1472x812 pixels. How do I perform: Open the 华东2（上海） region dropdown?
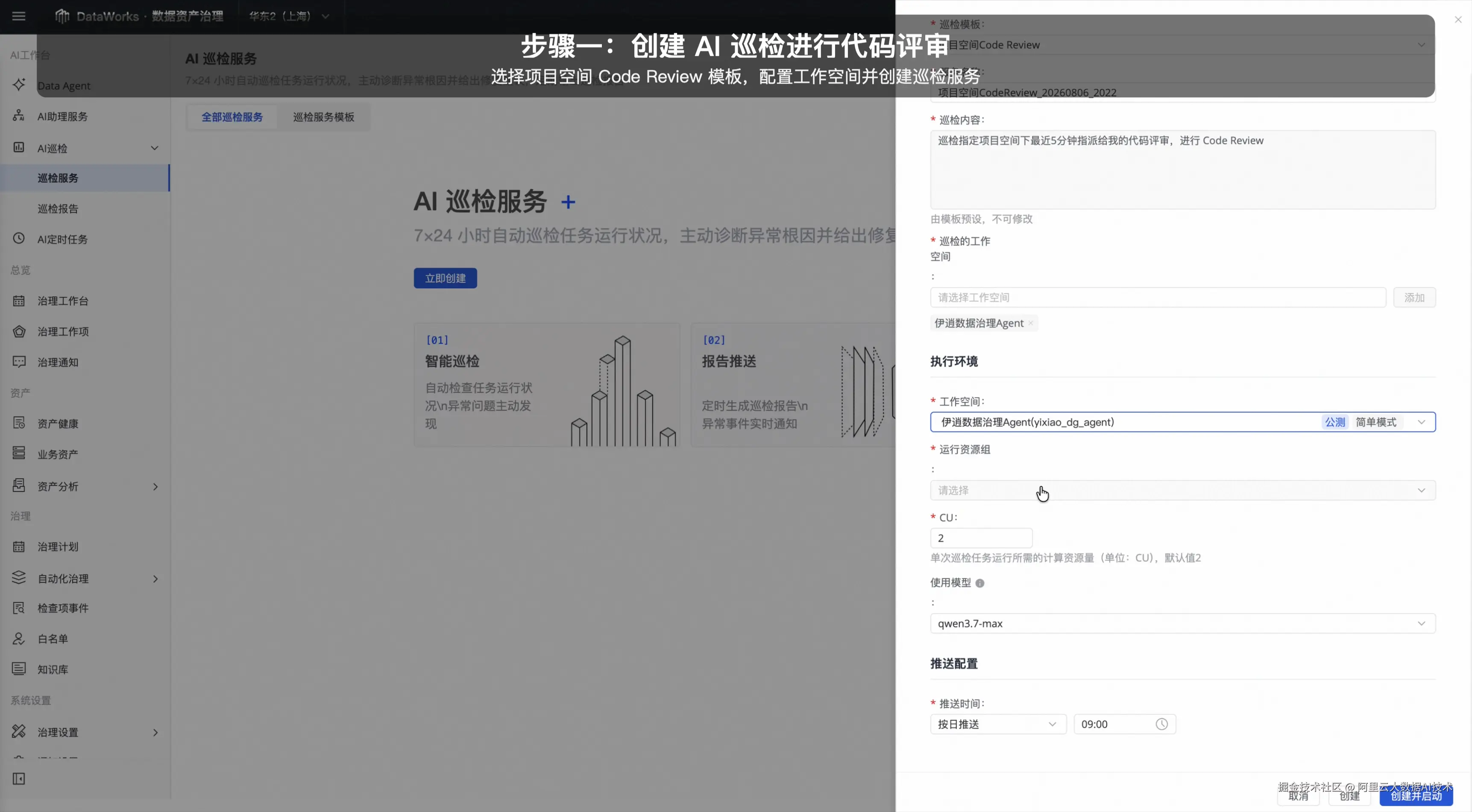(x=289, y=16)
